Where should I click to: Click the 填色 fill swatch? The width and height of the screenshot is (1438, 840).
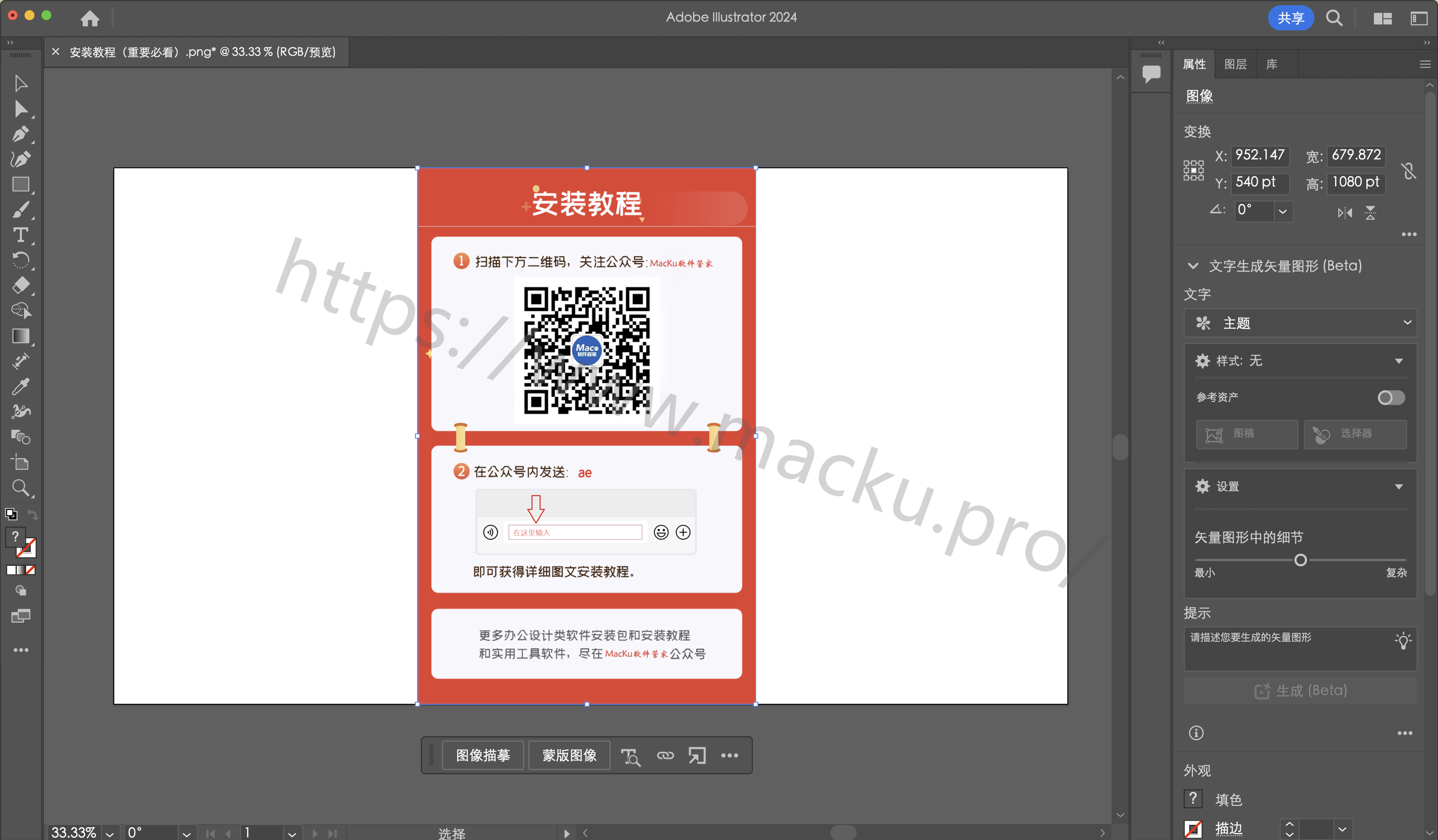point(1193,799)
